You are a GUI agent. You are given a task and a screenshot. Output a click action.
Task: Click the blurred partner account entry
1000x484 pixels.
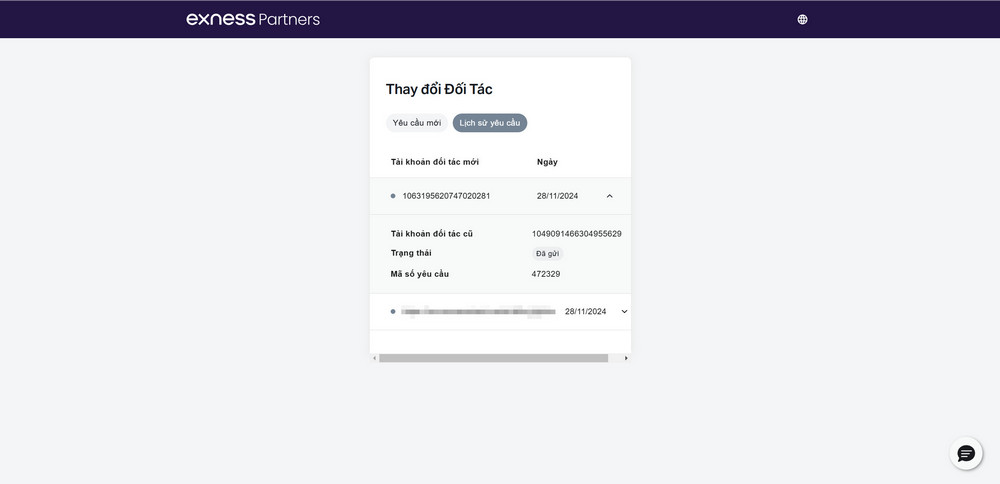coord(478,312)
